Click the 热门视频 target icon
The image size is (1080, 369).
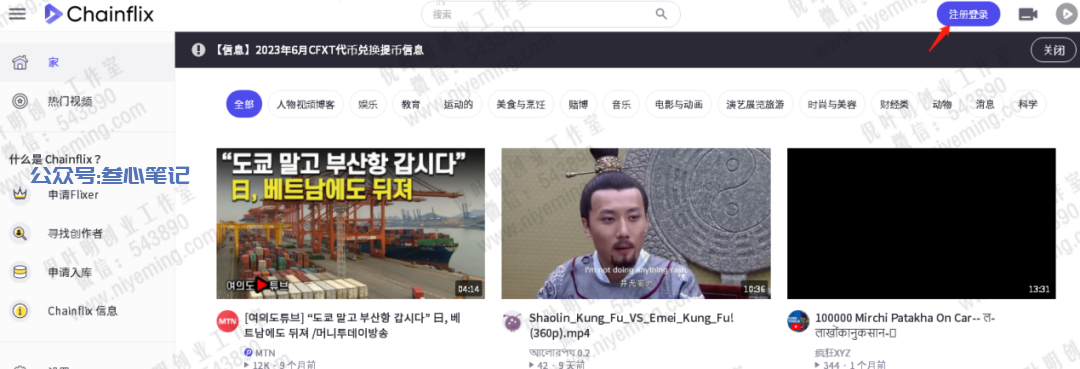pos(20,101)
